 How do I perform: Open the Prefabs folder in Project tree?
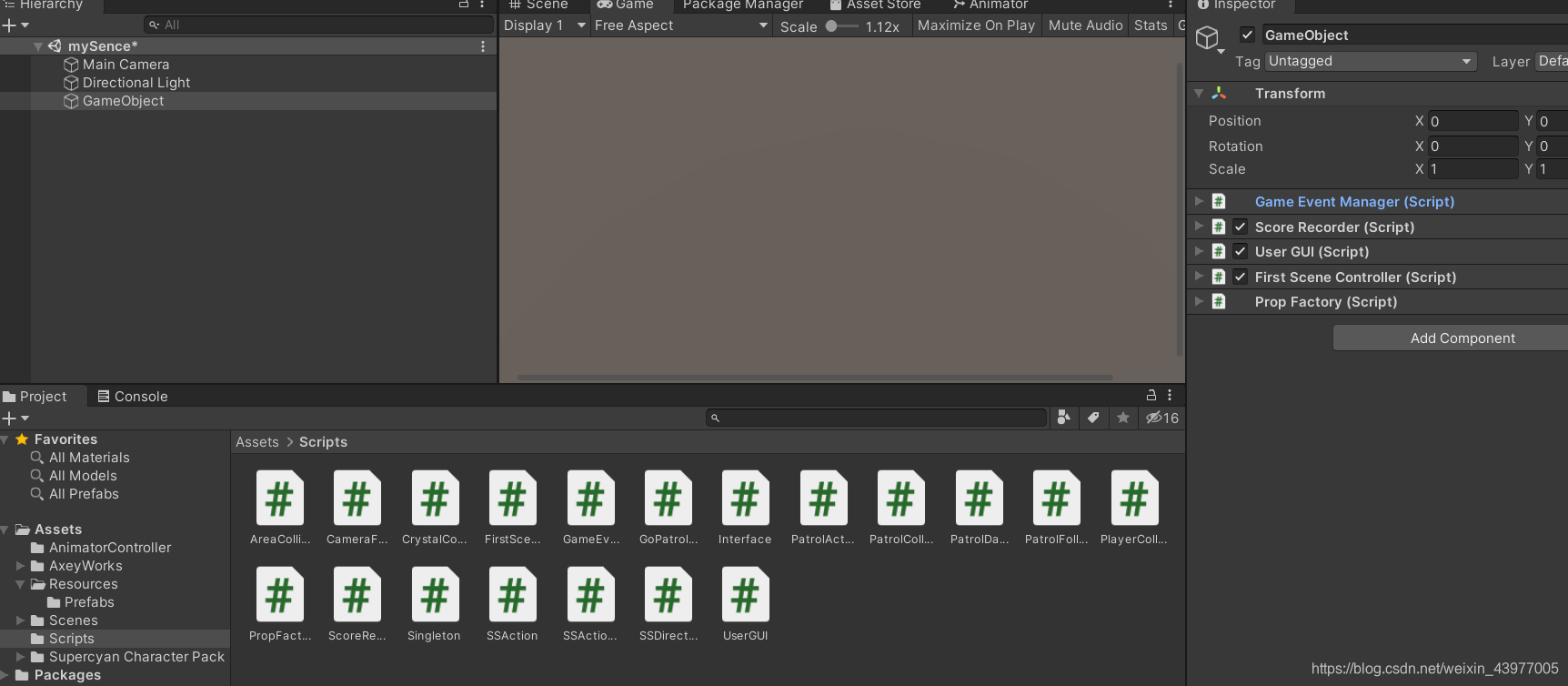coord(89,602)
